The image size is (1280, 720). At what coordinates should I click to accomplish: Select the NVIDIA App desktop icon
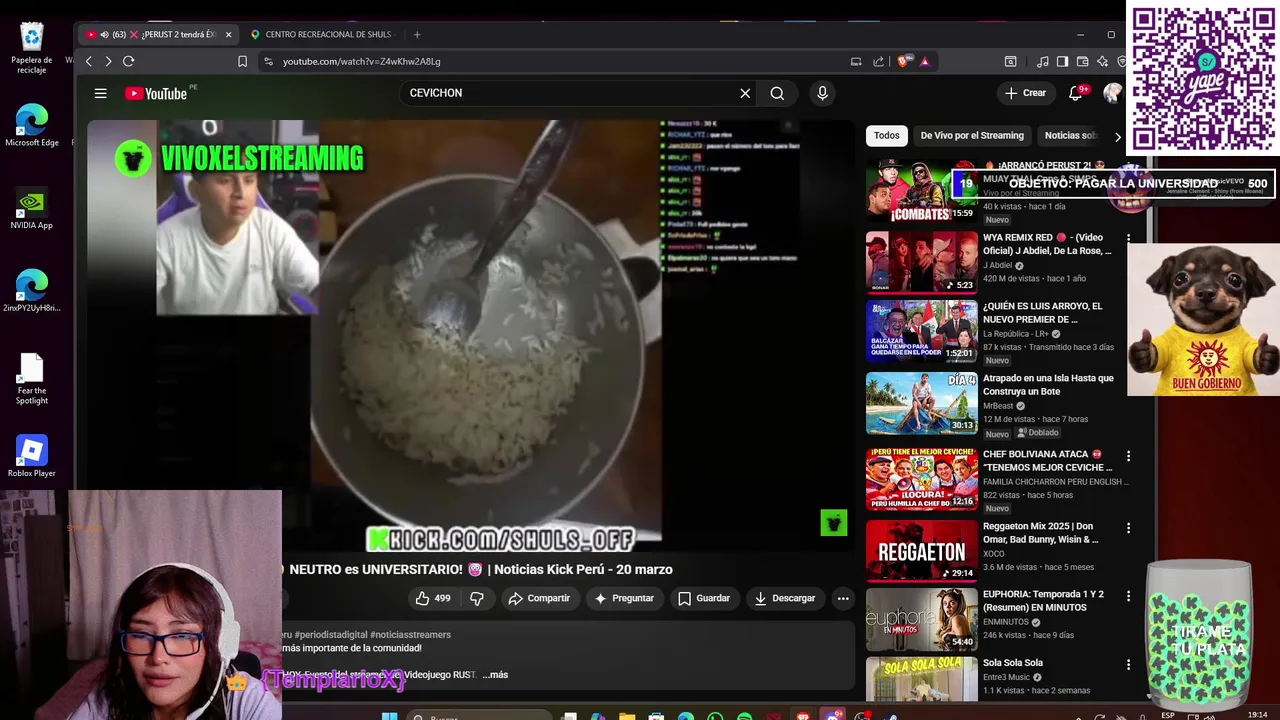click(x=32, y=209)
